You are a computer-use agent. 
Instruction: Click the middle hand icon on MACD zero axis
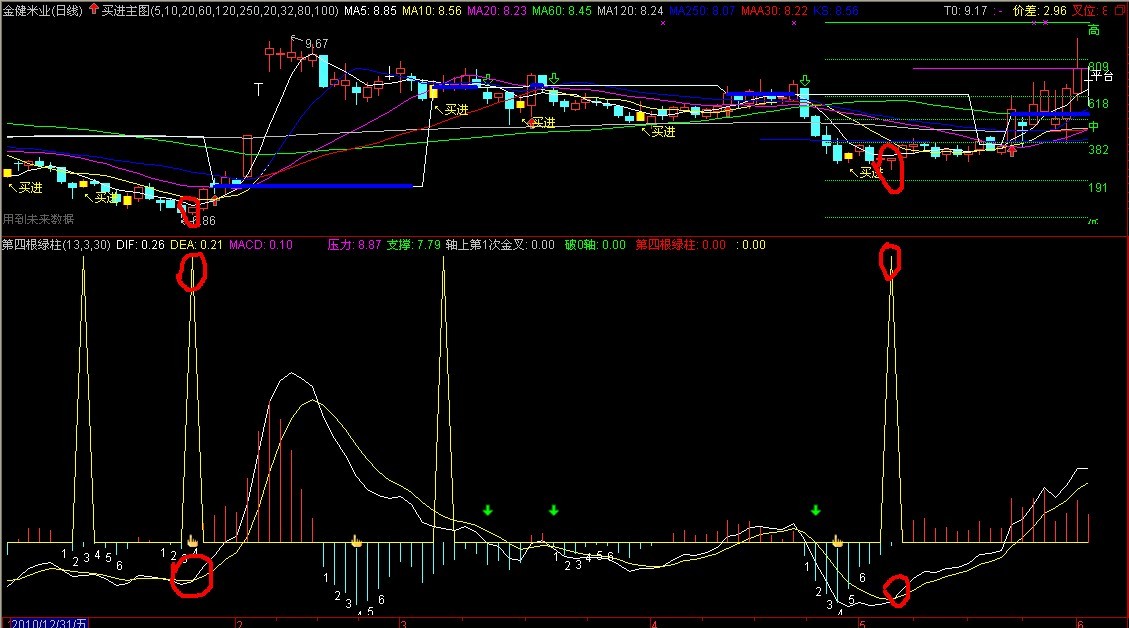(x=355, y=541)
